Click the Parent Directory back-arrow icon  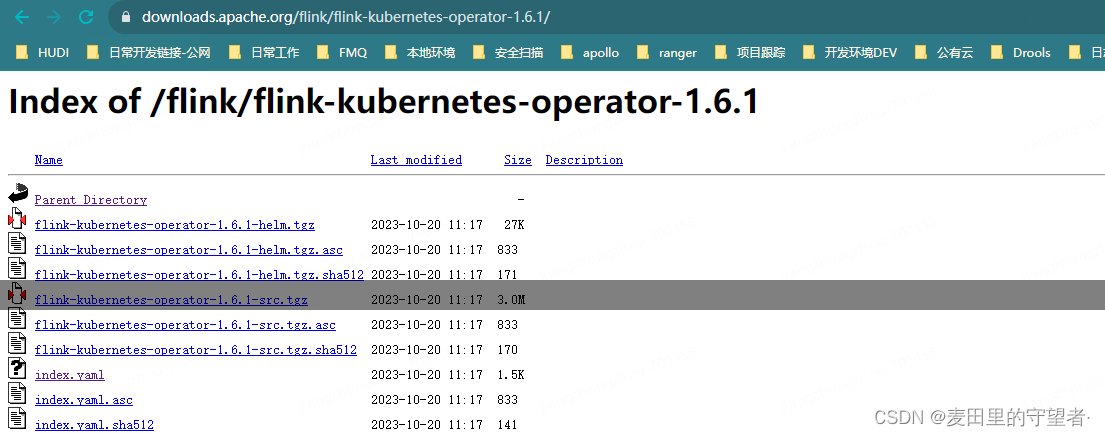pos(18,194)
